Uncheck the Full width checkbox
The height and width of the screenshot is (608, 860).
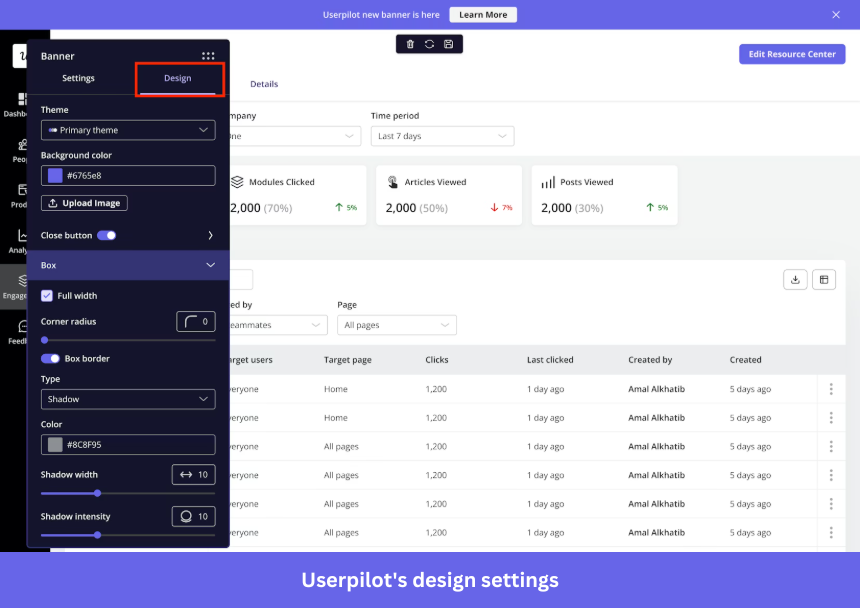[x=47, y=296]
